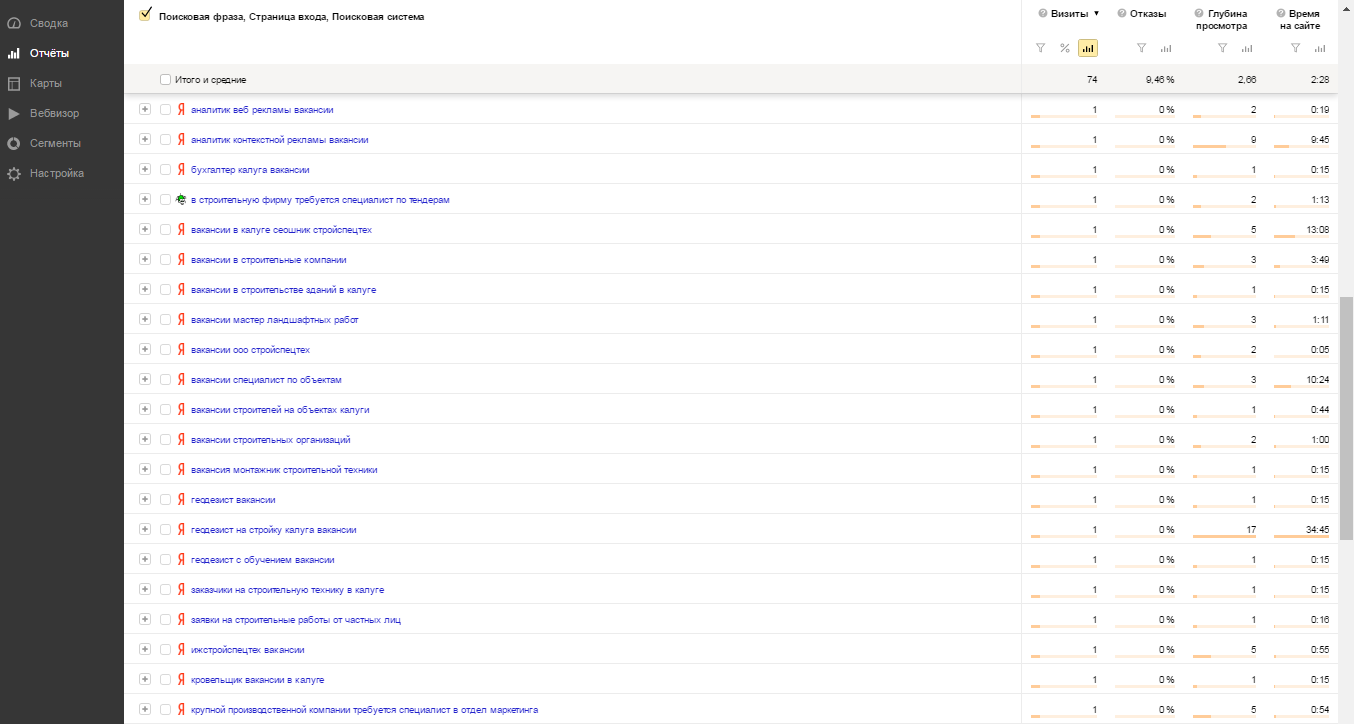Go to the Карты section
1354x724 pixels.
pyautogui.click(x=46, y=83)
